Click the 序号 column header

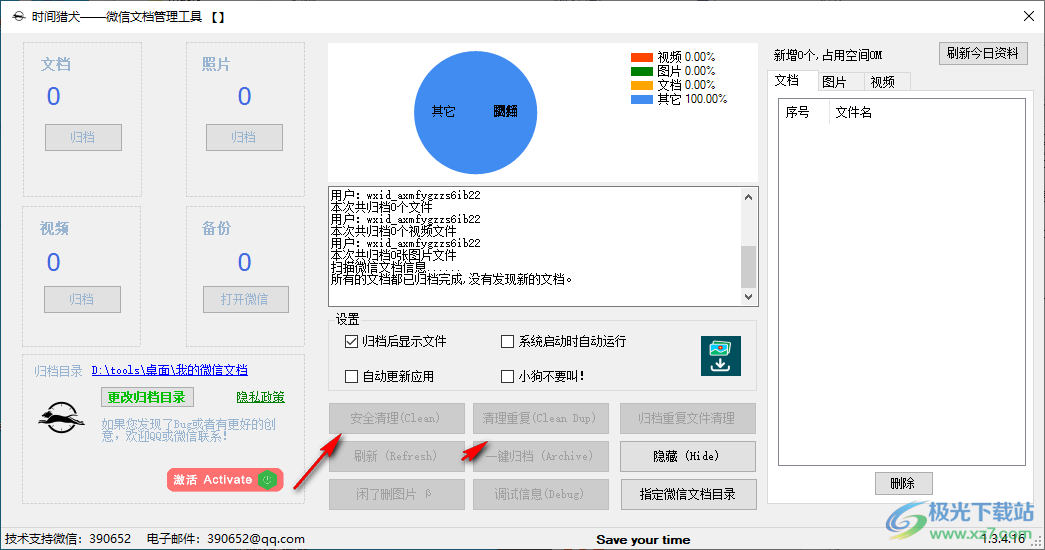pos(804,112)
